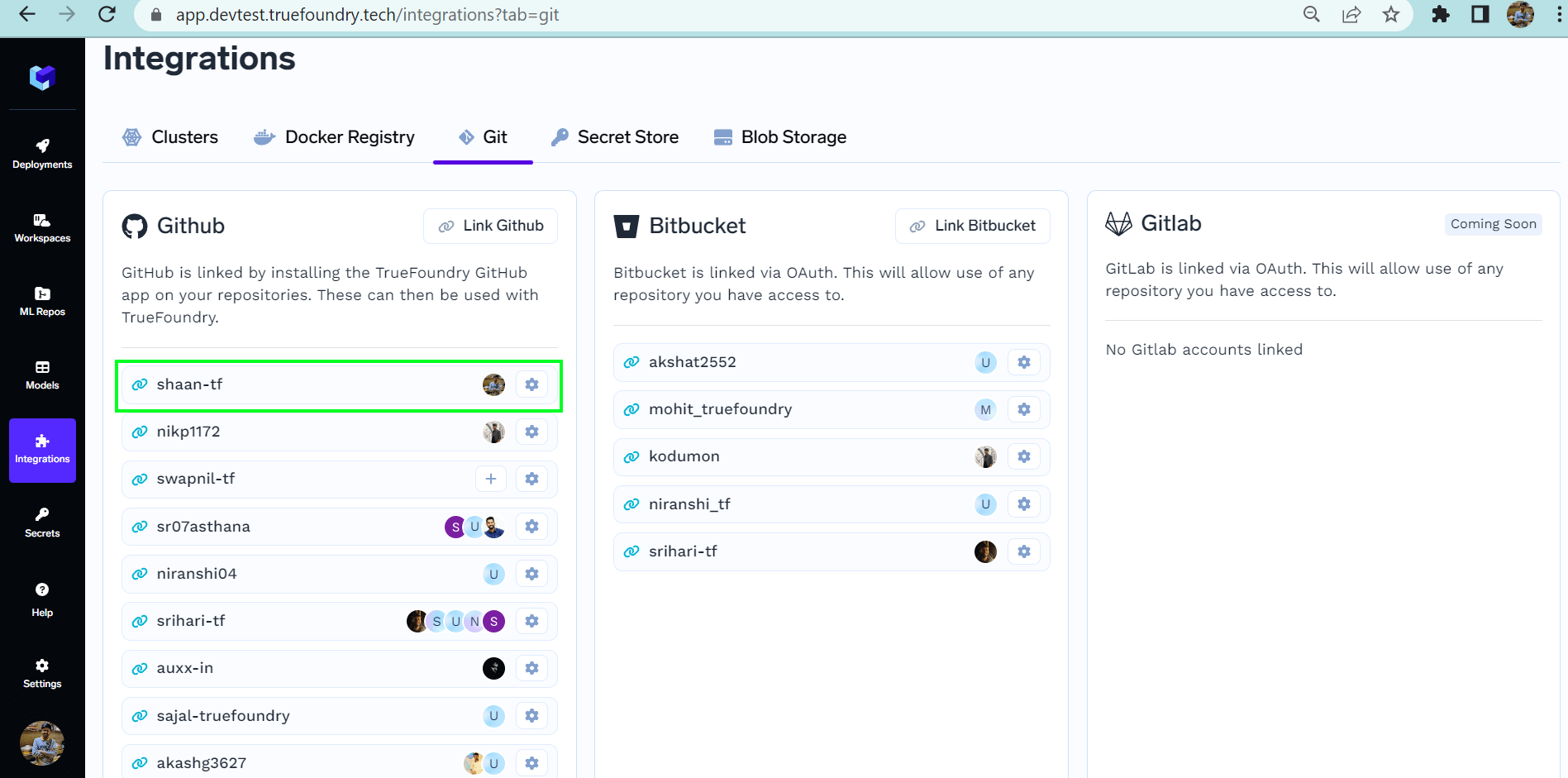1568x778 pixels.
Task: Bookmark this page with star
Action: pos(1391,14)
